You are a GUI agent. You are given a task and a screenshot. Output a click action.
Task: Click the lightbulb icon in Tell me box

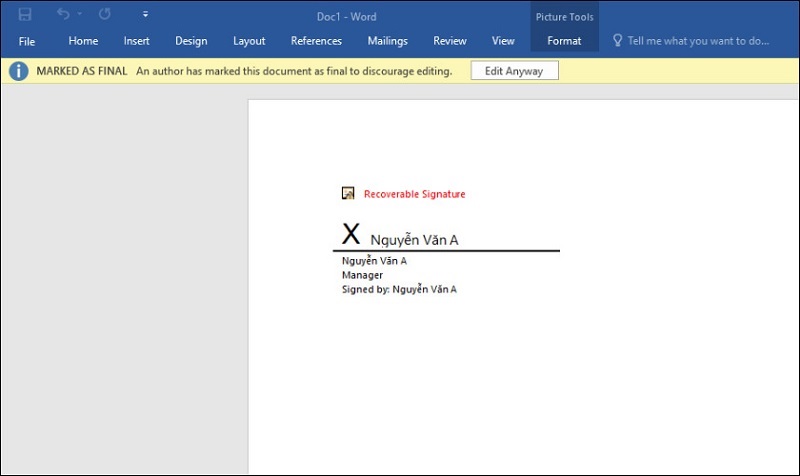click(618, 41)
